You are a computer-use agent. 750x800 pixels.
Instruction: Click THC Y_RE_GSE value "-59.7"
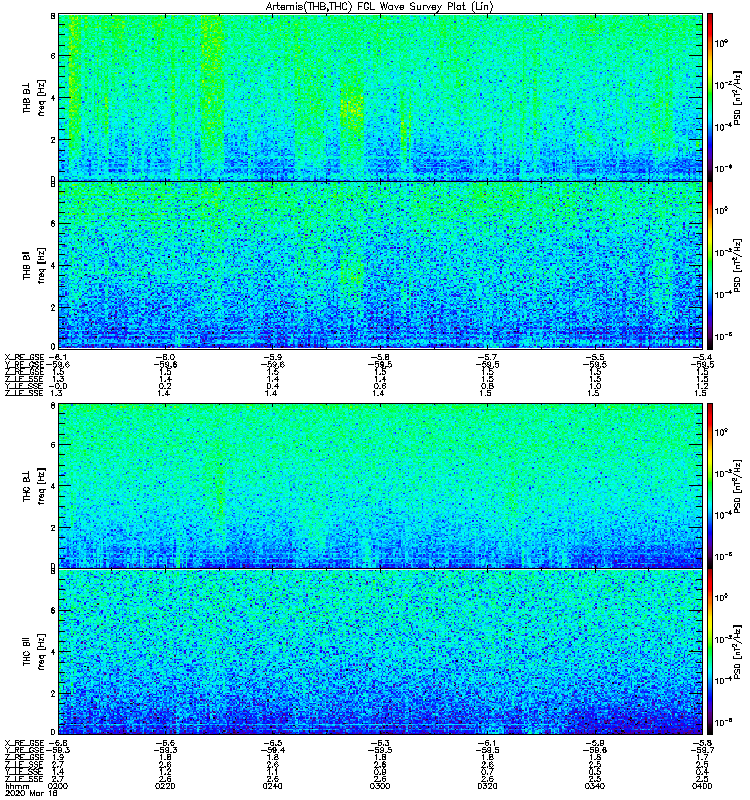coord(702,750)
